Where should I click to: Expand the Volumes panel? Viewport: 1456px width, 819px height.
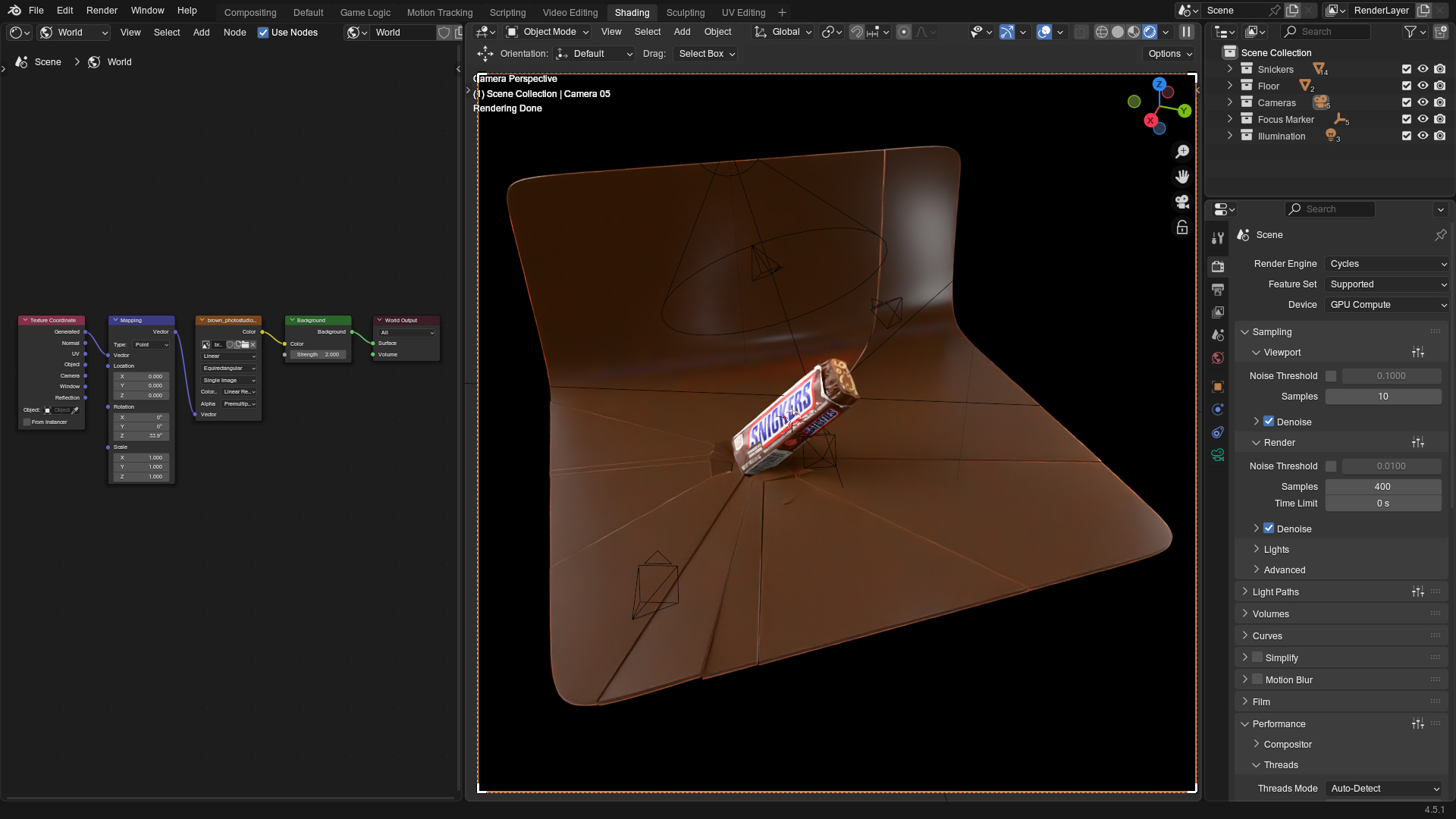coord(1270,614)
